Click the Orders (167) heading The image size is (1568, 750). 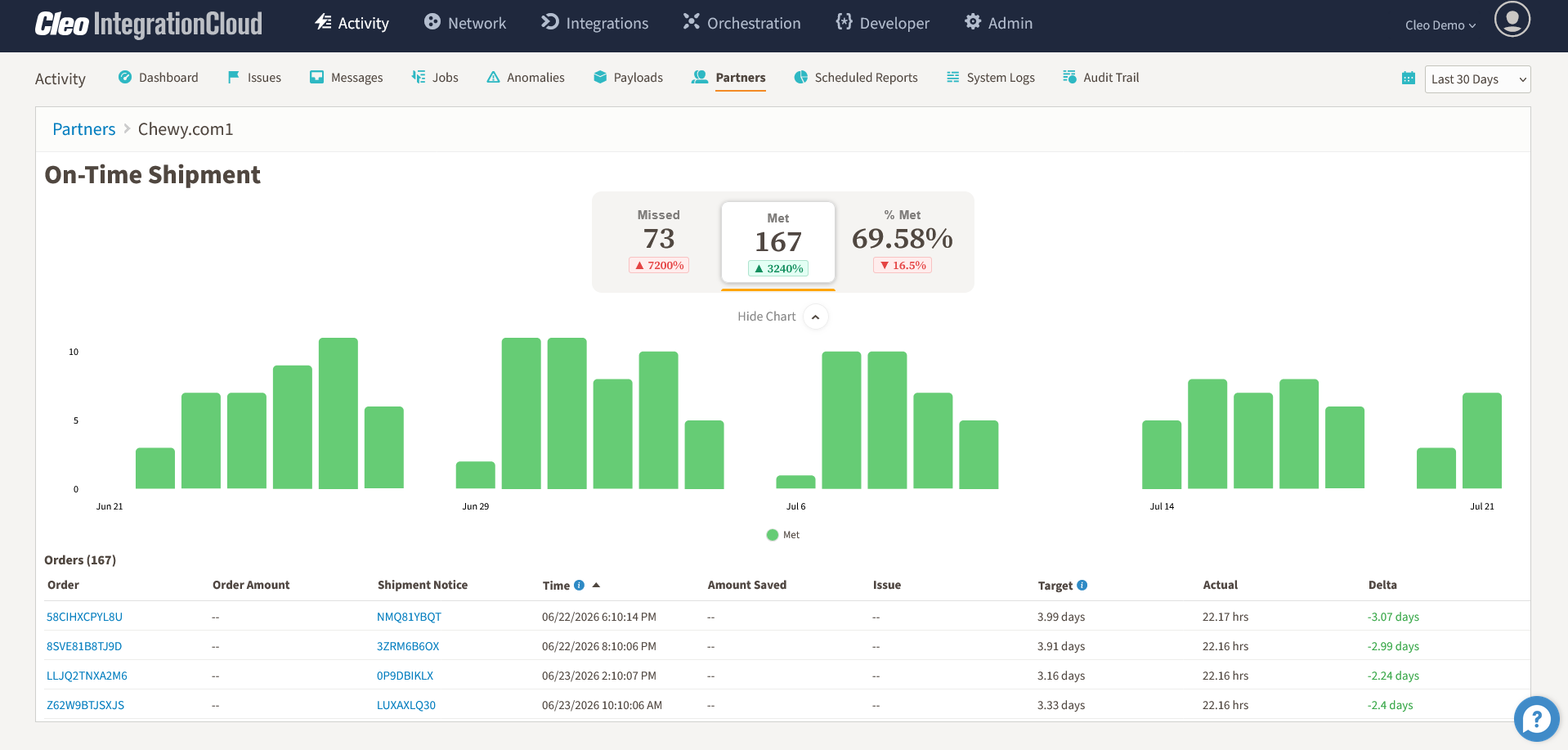(x=80, y=560)
